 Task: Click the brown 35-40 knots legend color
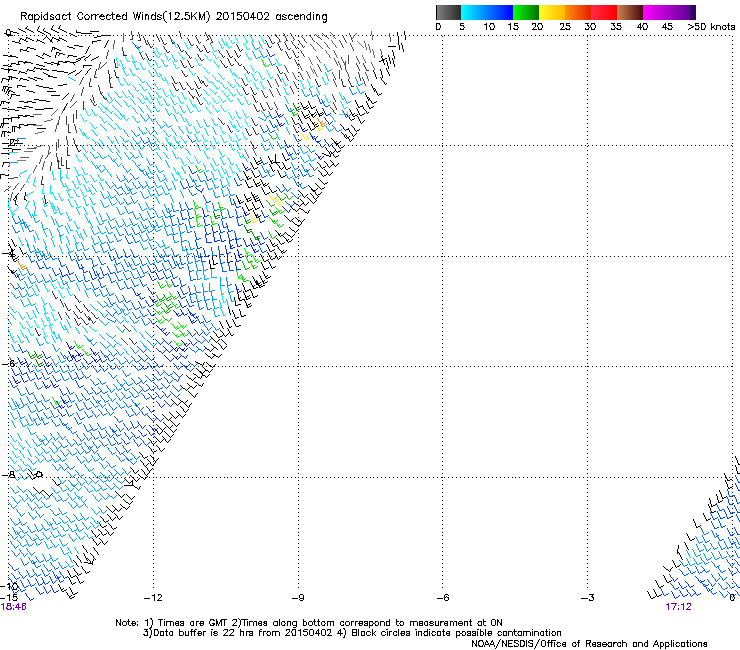630,12
